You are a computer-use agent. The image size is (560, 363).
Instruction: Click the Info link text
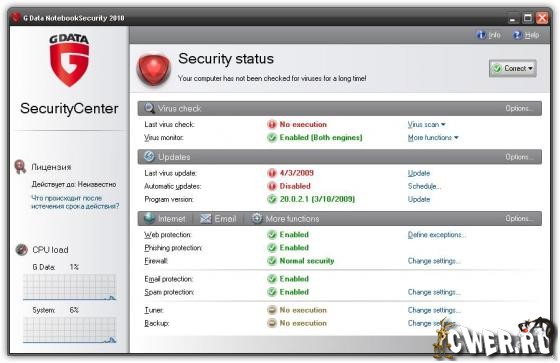(x=494, y=35)
